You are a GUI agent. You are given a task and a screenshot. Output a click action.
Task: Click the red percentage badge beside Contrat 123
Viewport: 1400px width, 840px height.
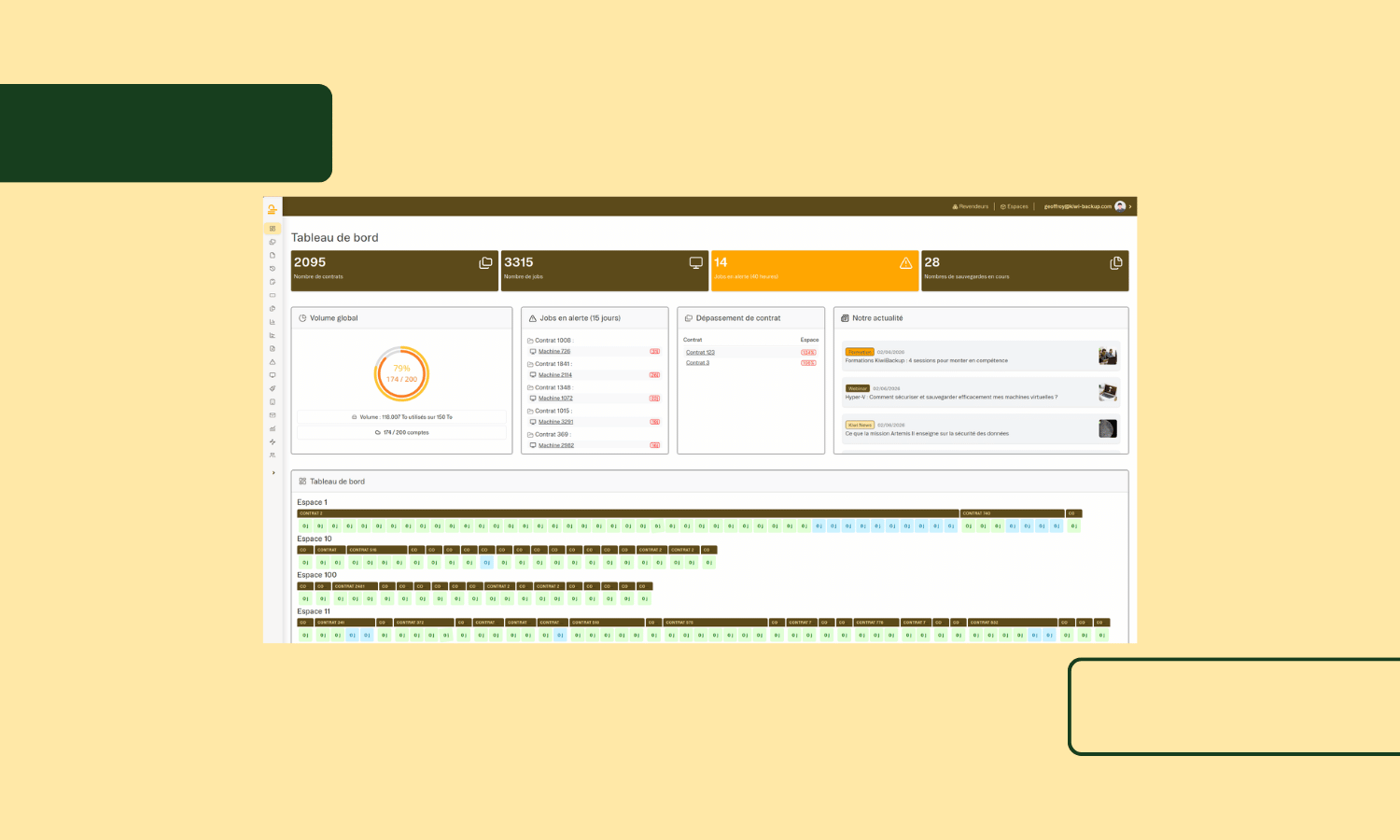click(x=808, y=353)
